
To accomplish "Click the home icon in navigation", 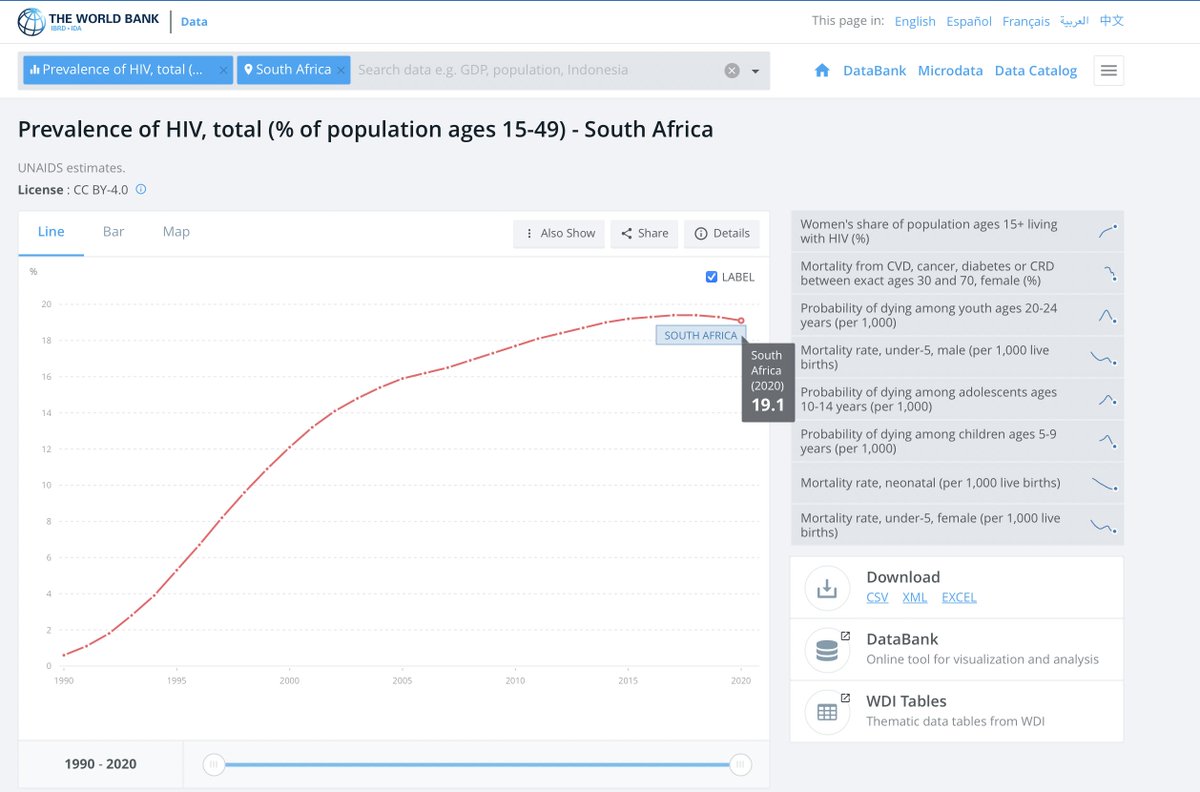I will [x=822, y=70].
